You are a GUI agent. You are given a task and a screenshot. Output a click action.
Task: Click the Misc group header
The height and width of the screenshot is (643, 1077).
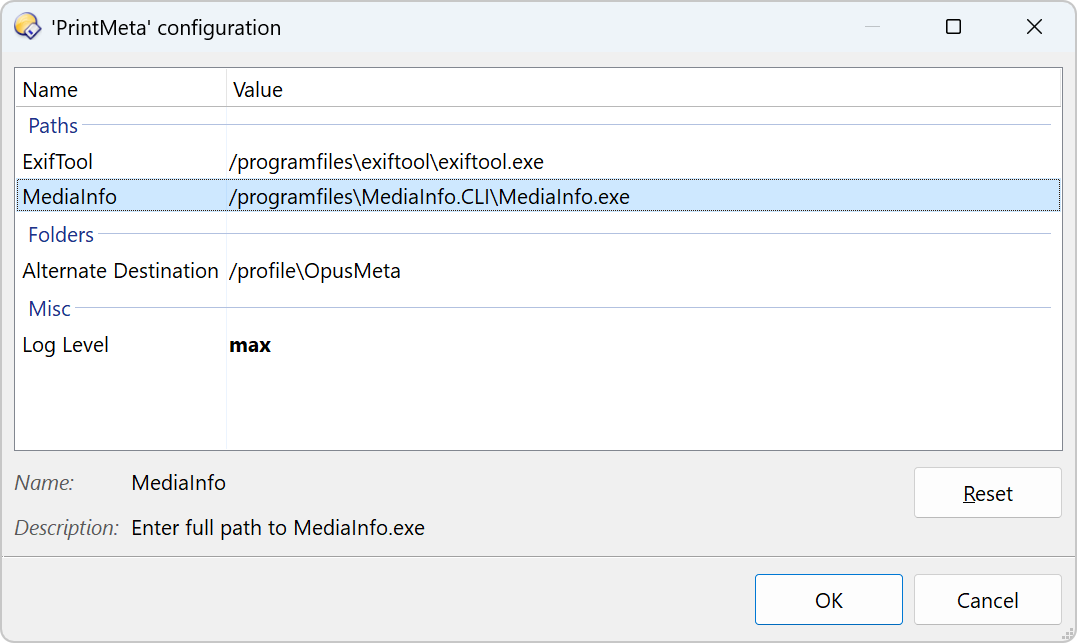50,309
